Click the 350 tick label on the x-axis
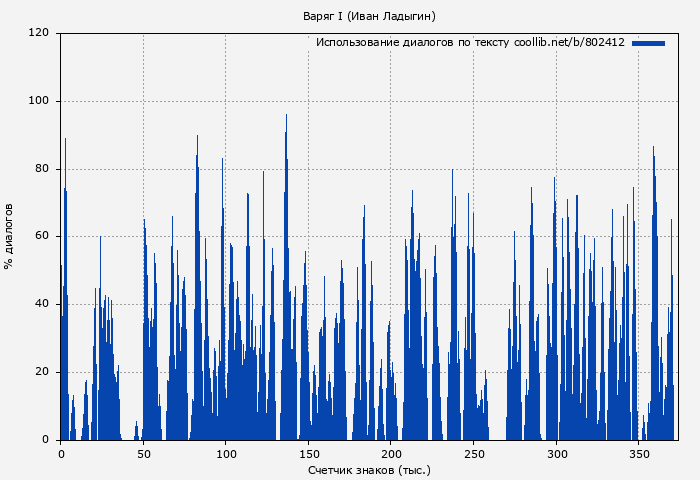The image size is (700, 480). coord(638,453)
